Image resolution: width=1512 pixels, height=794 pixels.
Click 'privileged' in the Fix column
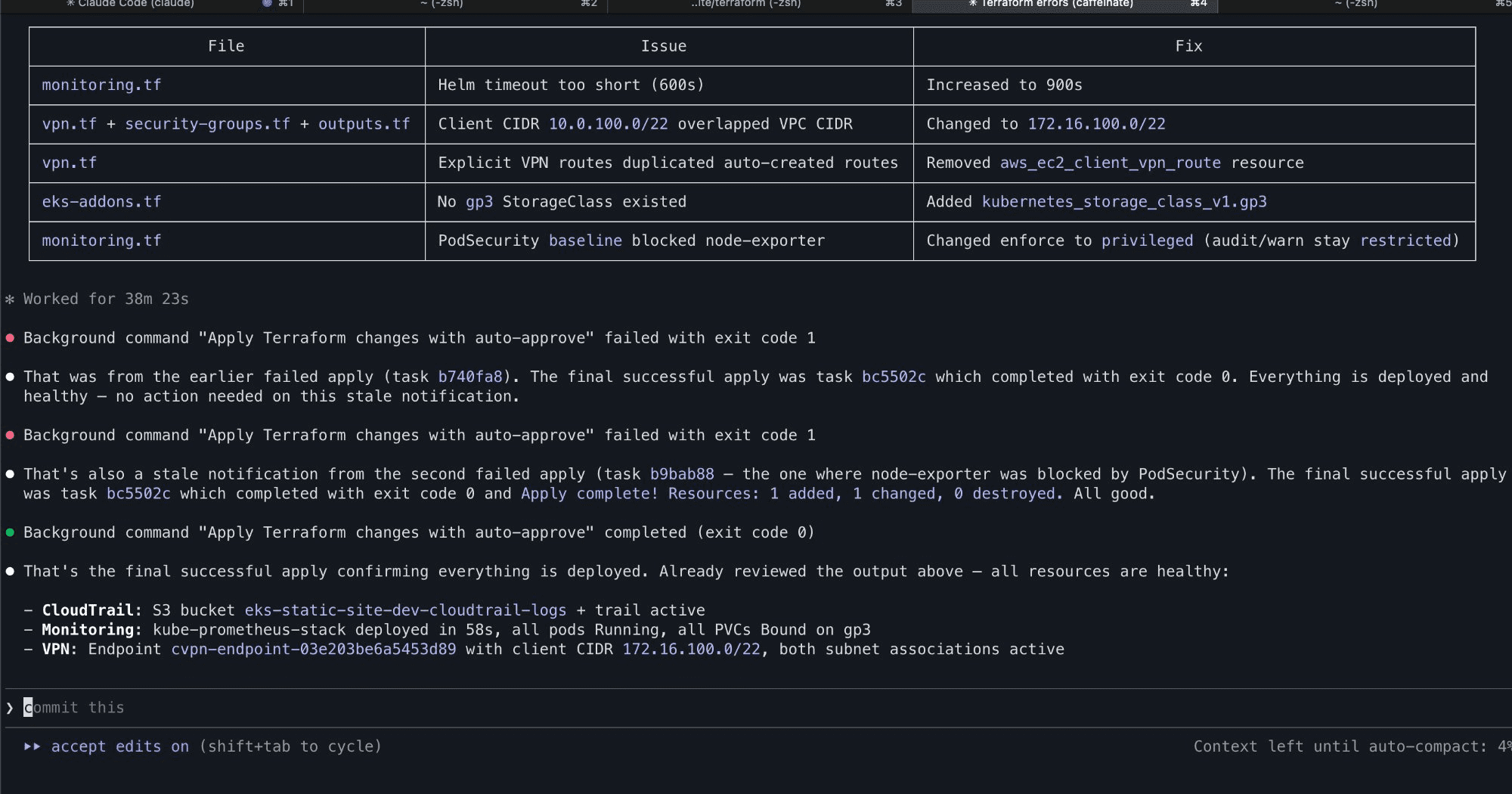click(x=1147, y=241)
